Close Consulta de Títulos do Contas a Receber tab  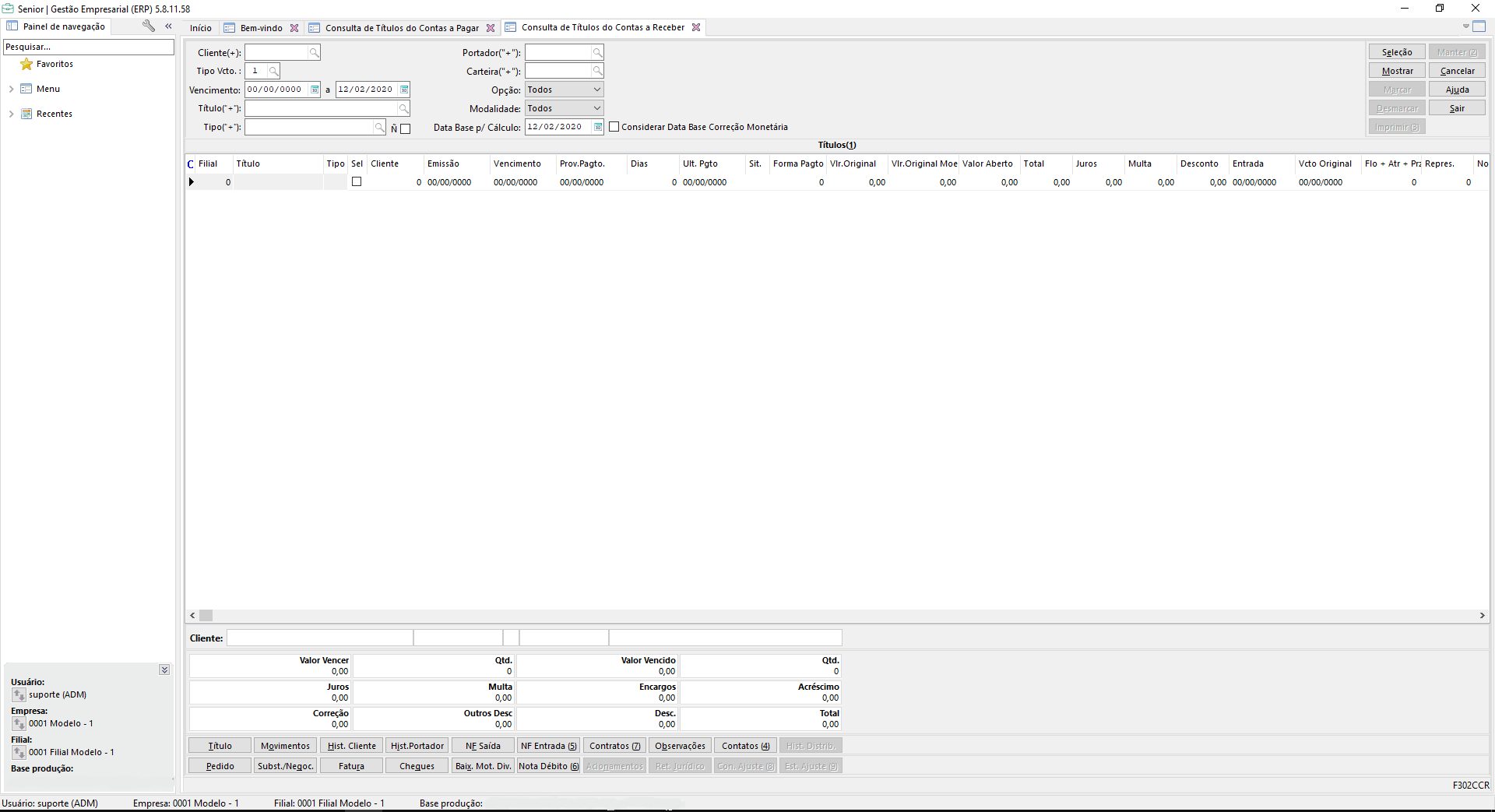click(x=696, y=27)
